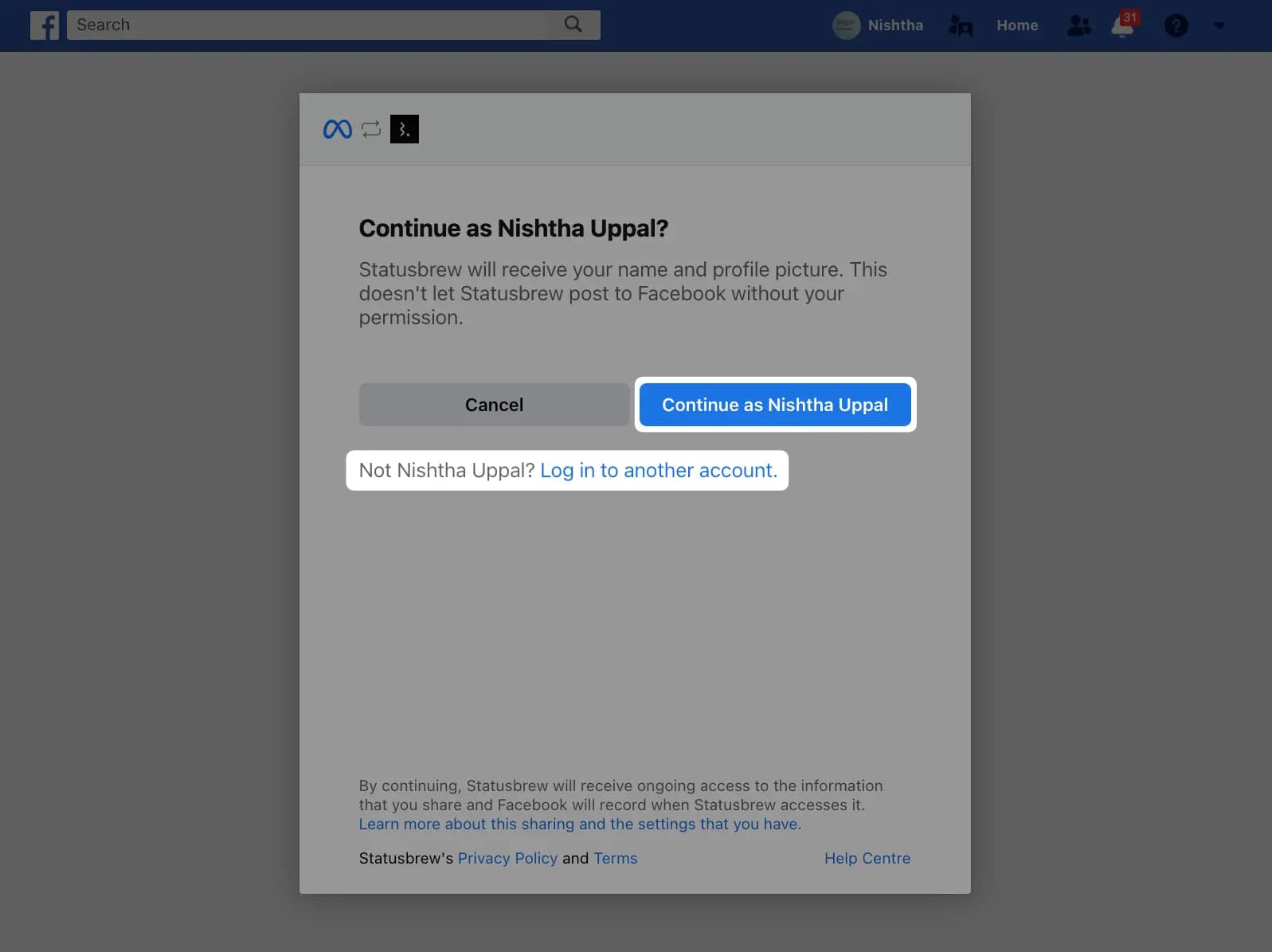Viewport: 1272px width, 952px height.
Task: Focus the Facebook Search field
Action: tap(333, 25)
